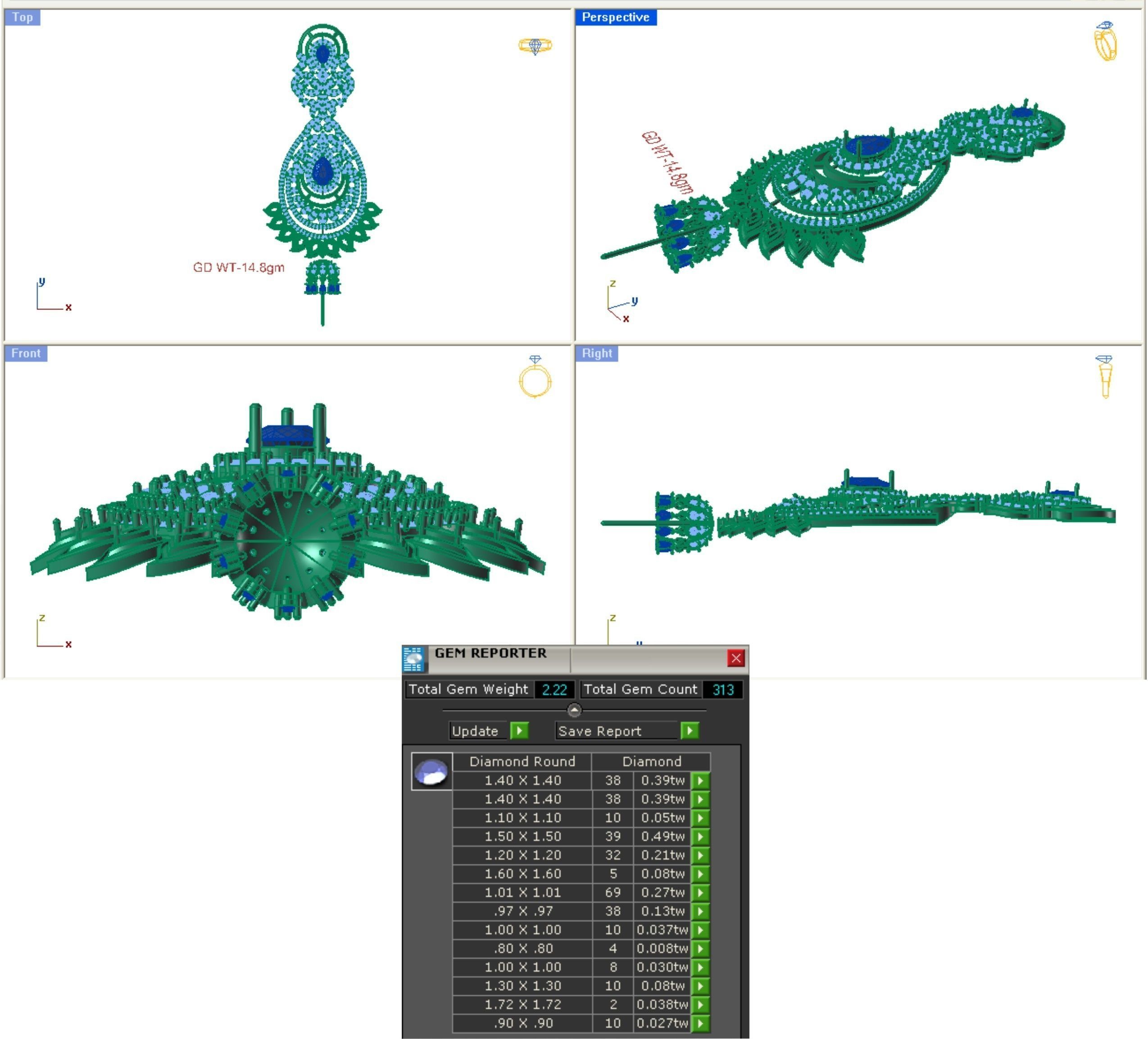
Task: Select the Perspective viewport label
Action: (x=615, y=17)
